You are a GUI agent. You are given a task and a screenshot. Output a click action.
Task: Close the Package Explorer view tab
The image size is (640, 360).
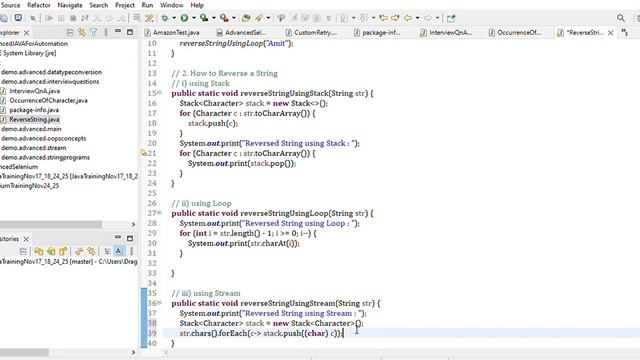point(27,33)
